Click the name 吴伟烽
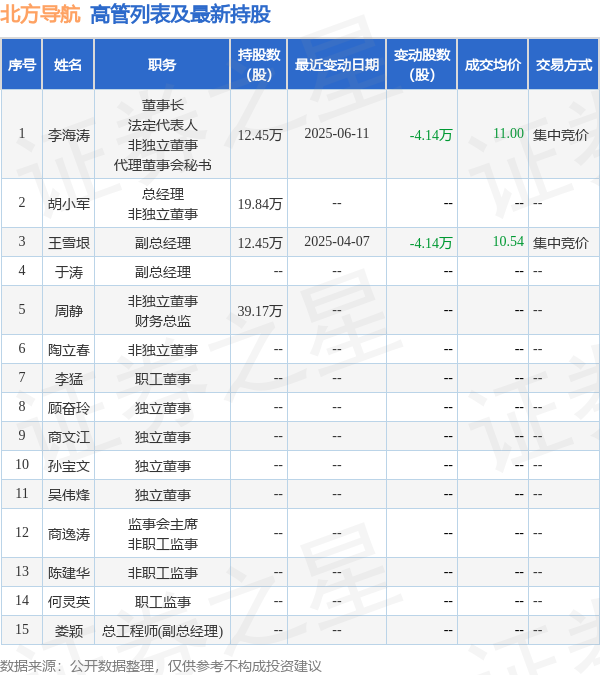 [x=69, y=495]
